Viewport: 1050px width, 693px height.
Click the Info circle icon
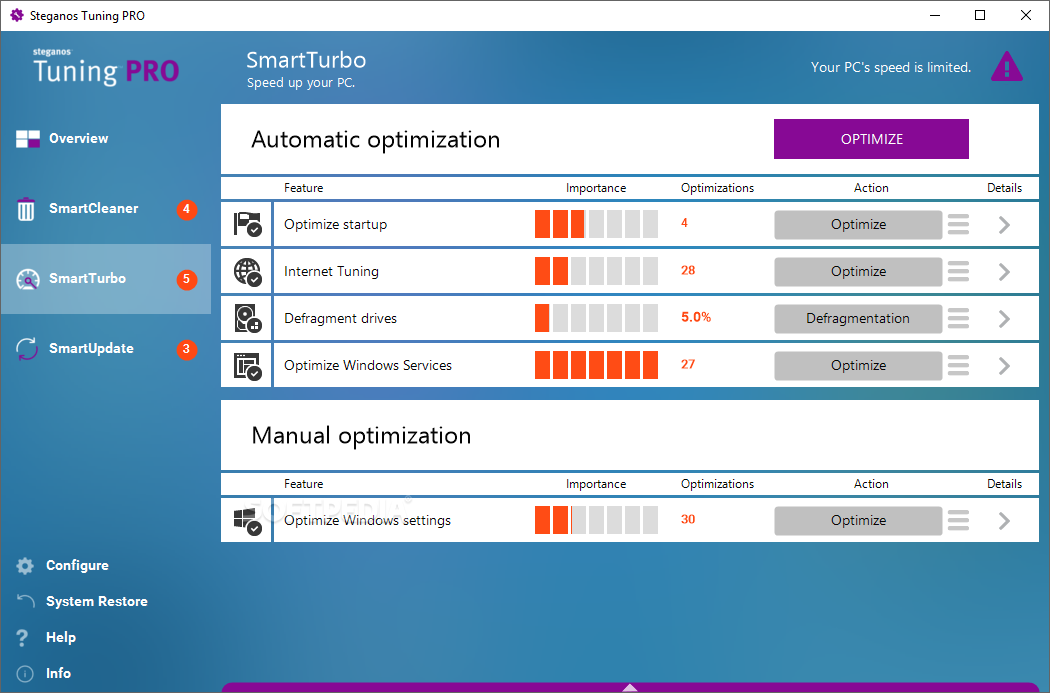[25, 674]
